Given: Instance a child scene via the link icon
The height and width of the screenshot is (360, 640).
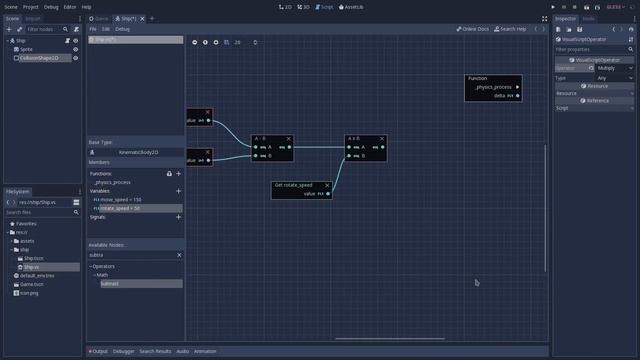Looking at the screenshot, I should (19, 29).
